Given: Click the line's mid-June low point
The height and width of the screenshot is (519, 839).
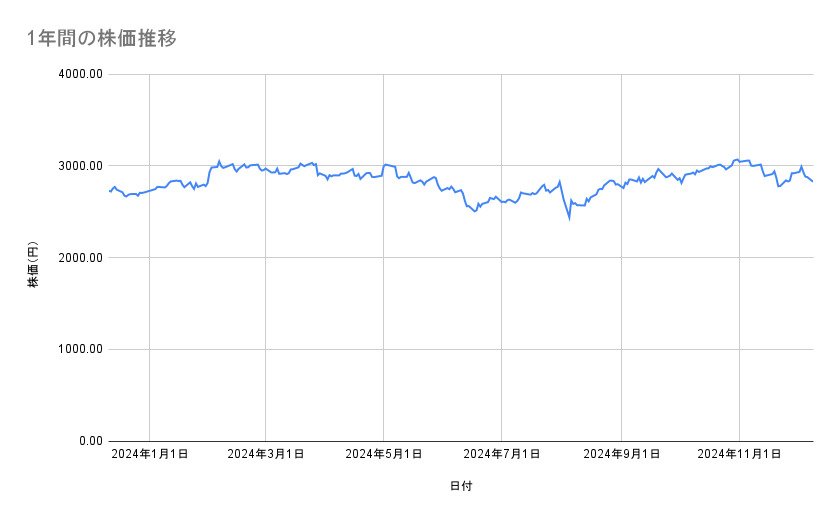Looking at the screenshot, I should click(x=475, y=212).
